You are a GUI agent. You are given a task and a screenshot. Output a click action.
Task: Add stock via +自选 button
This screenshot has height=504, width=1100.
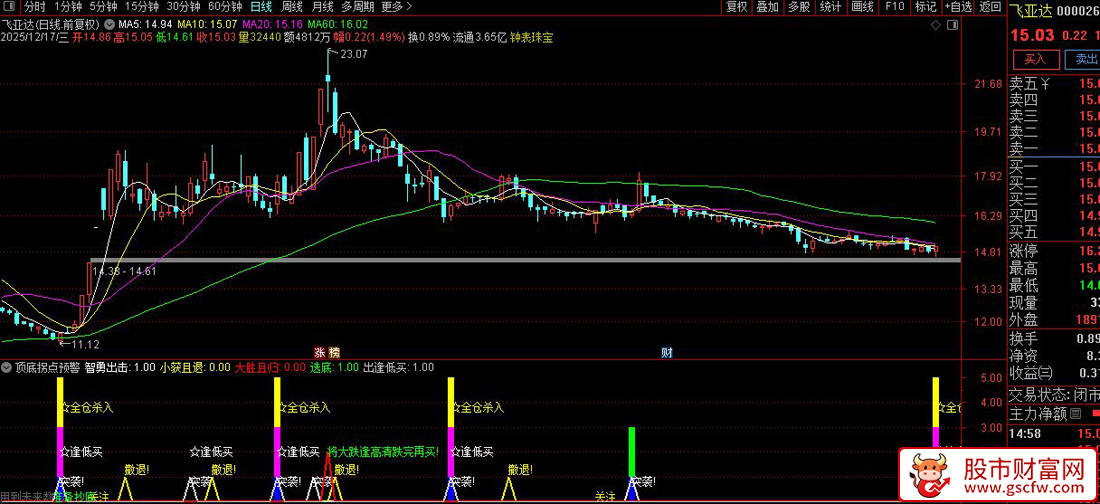coord(958,7)
